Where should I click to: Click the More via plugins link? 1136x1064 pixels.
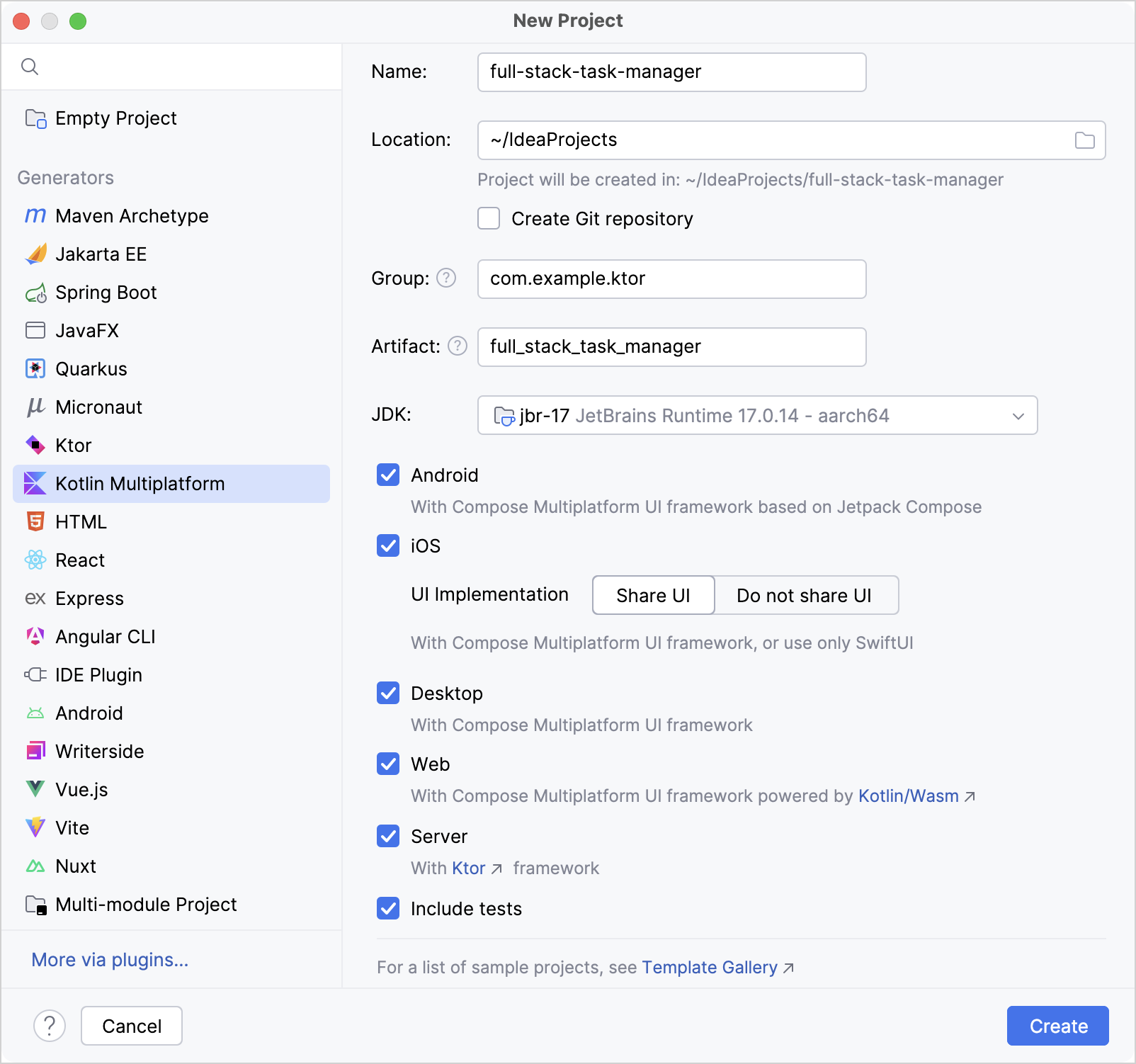pos(109,959)
